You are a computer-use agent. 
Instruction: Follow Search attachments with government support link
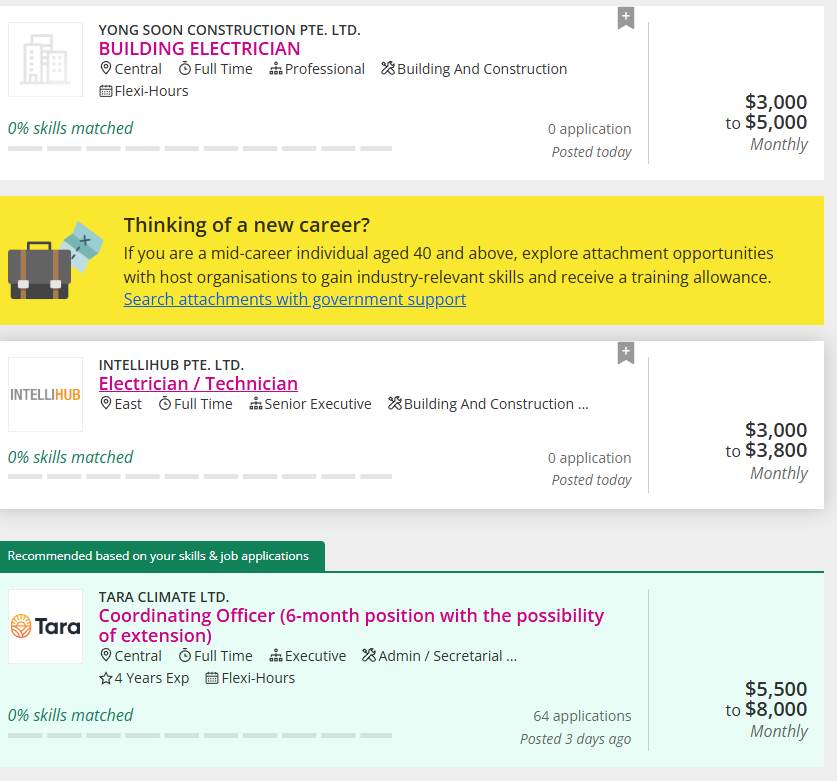[295, 299]
